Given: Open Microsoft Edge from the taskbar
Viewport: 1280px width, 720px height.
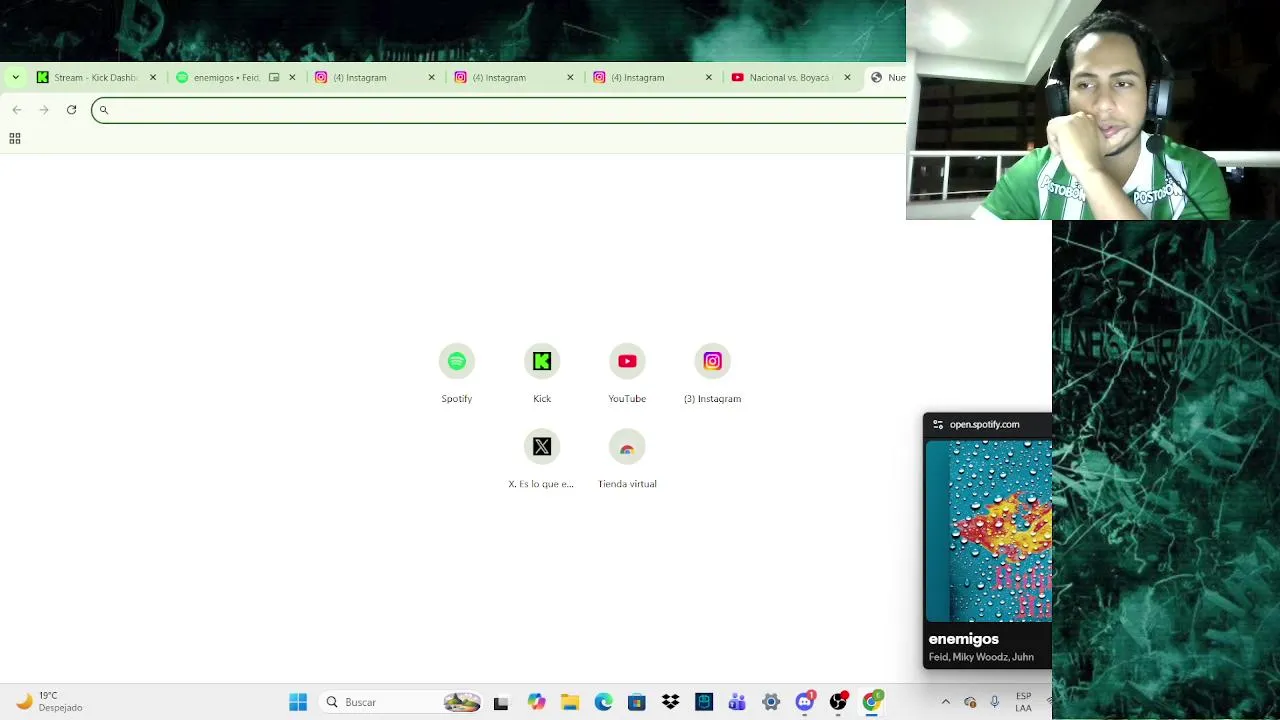Looking at the screenshot, I should click(603, 702).
